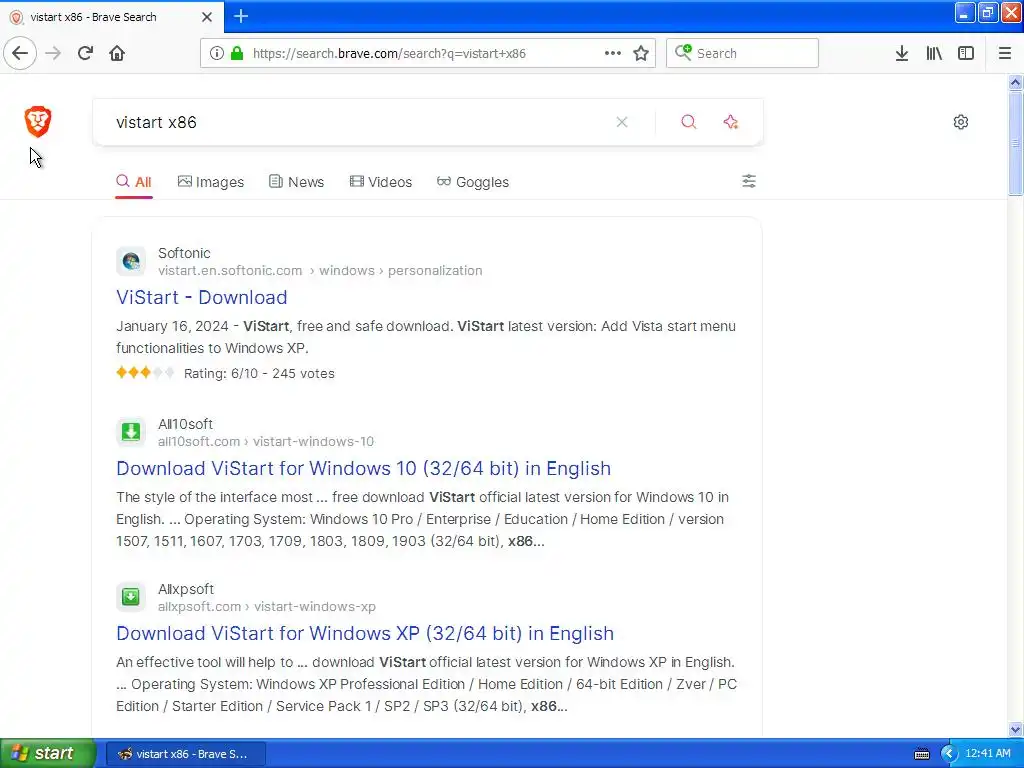This screenshot has width=1024, height=768.
Task: Click the Allxpsoft result favicon
Action: [131, 597]
